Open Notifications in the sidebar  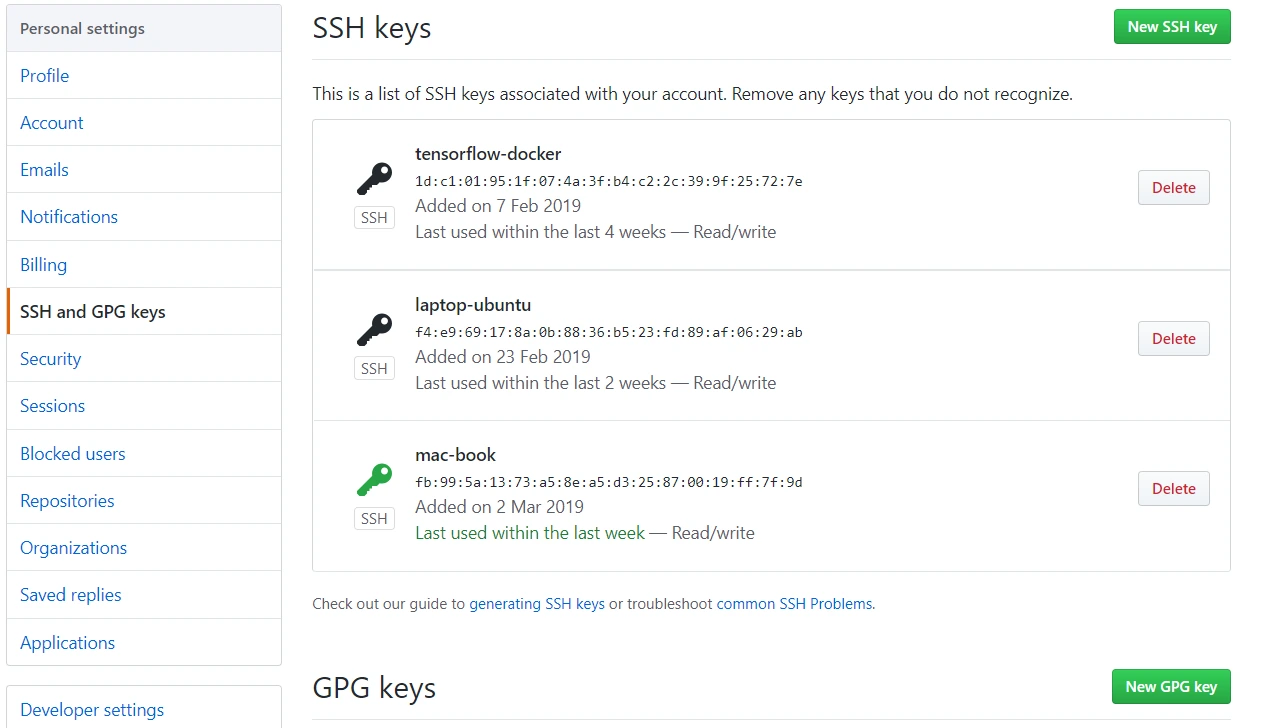click(69, 217)
